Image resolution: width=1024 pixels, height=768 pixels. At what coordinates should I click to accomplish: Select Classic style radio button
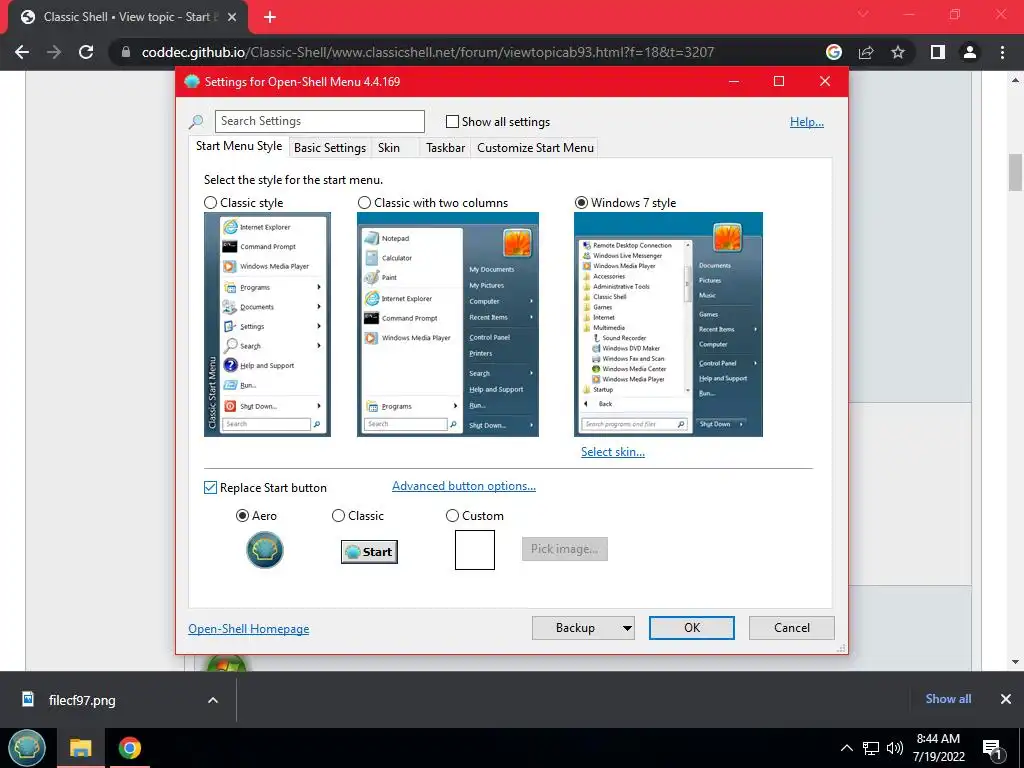point(210,203)
